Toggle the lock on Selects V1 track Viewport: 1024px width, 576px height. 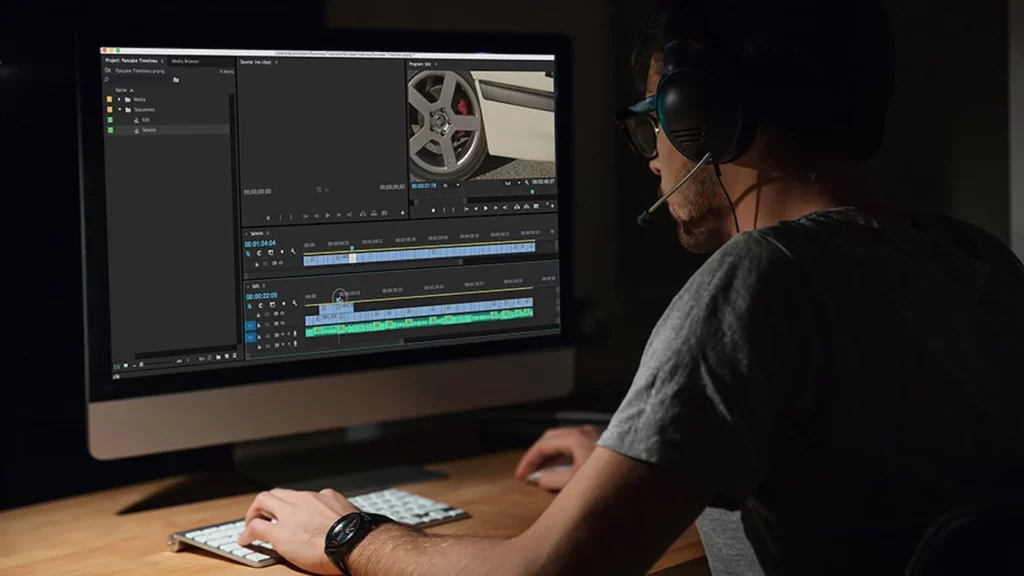[259, 263]
